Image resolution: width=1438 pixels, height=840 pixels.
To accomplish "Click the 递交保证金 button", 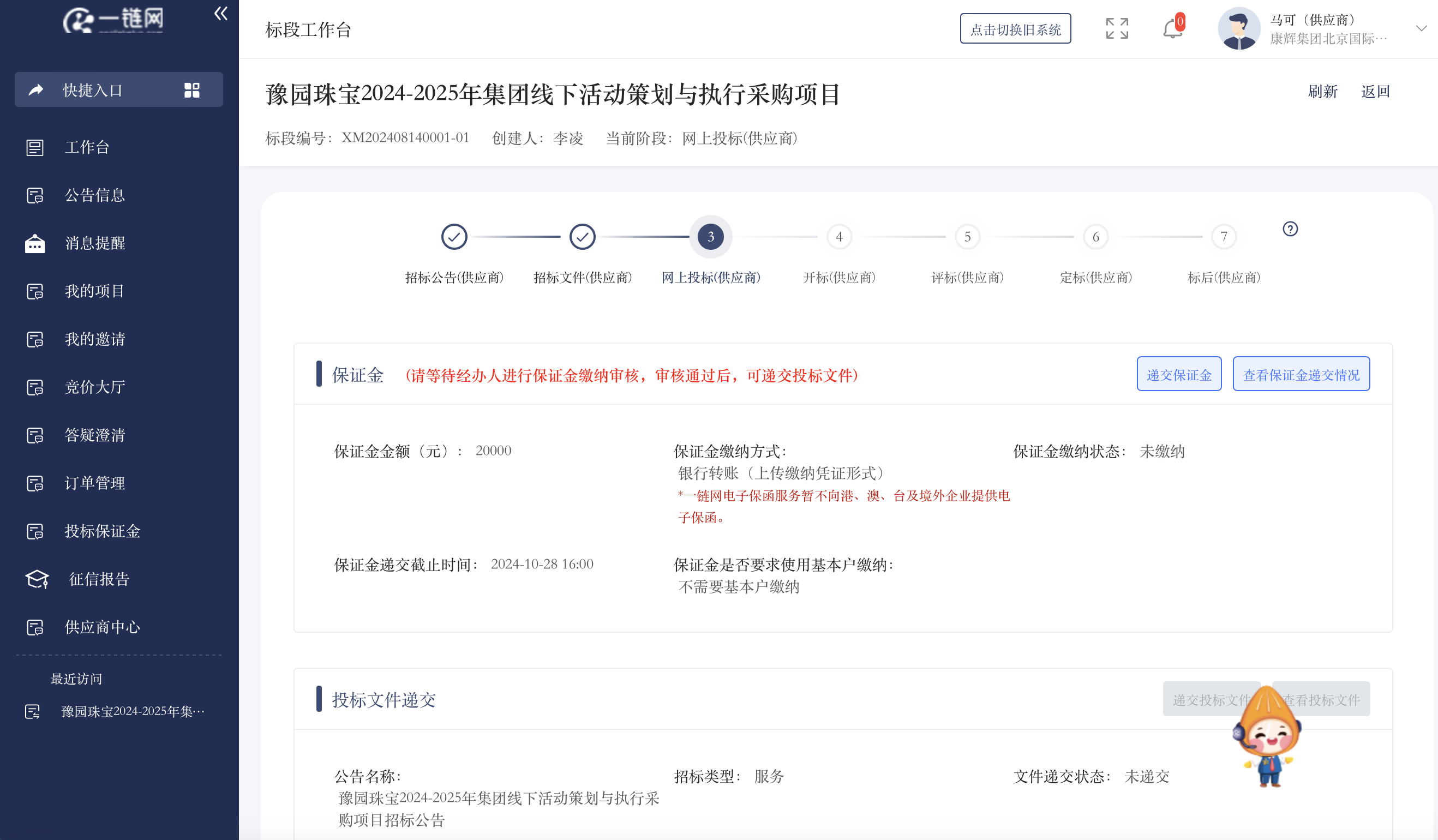I will 1178,374.
